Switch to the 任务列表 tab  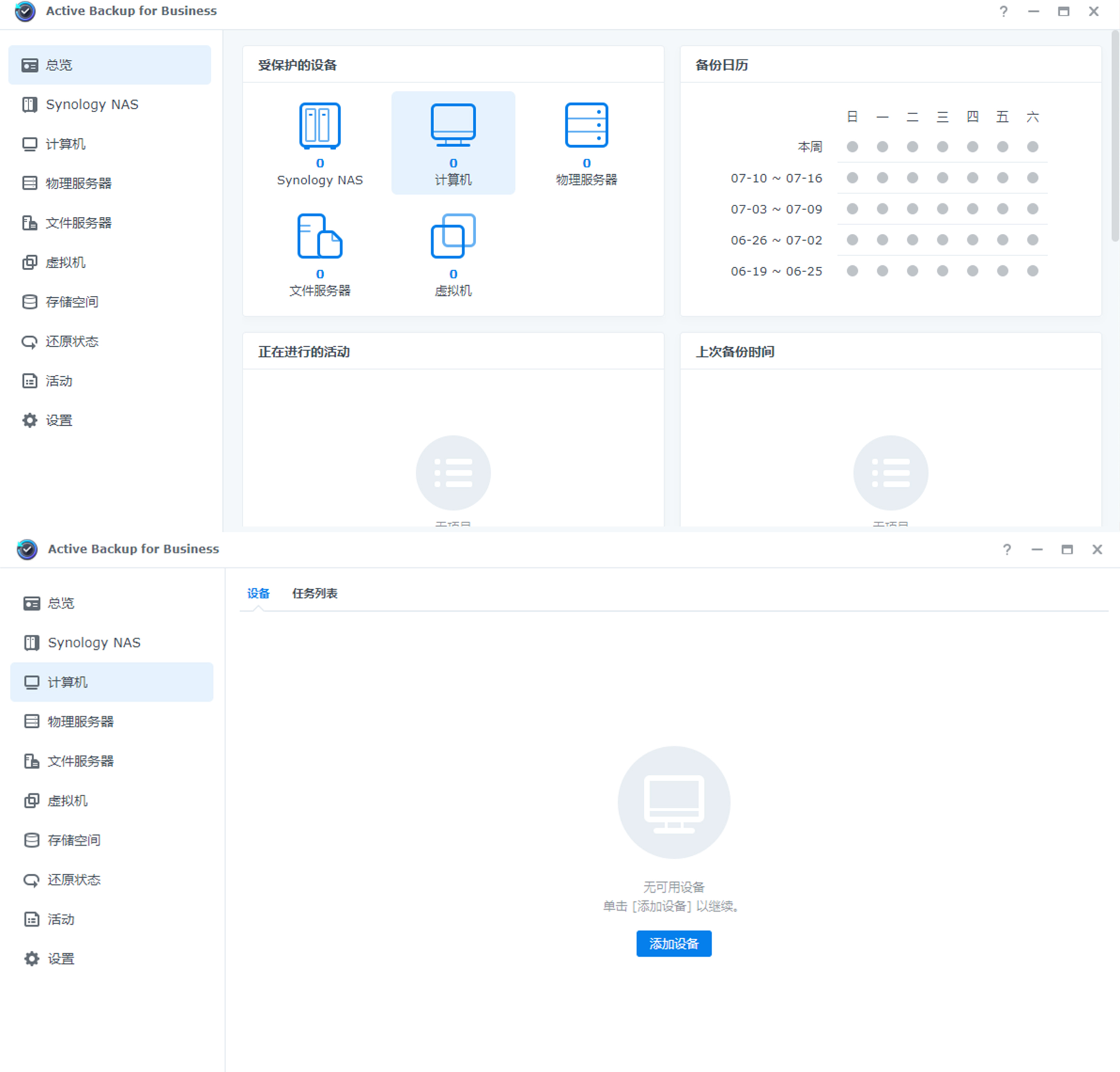314,593
